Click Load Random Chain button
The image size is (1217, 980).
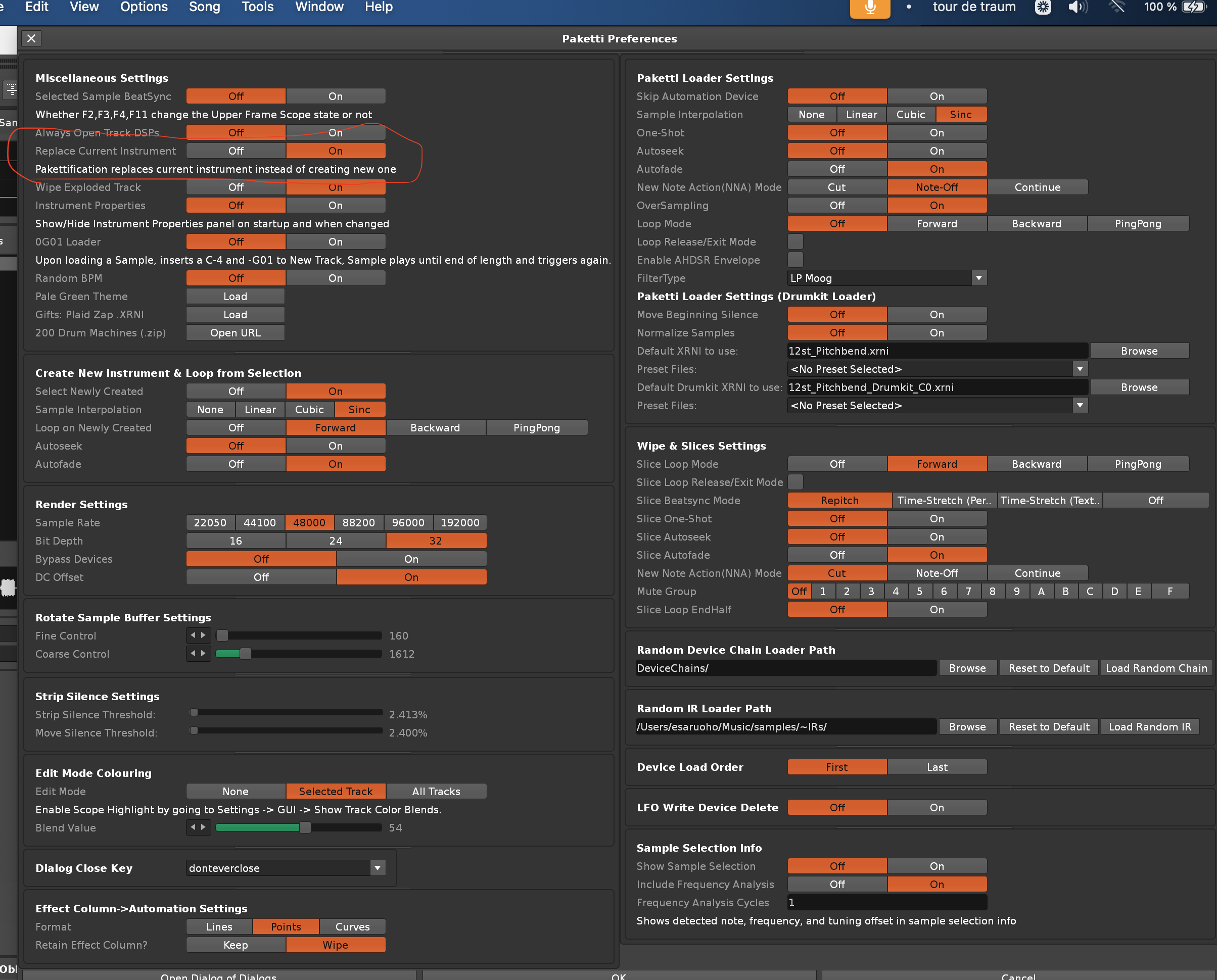(1155, 668)
